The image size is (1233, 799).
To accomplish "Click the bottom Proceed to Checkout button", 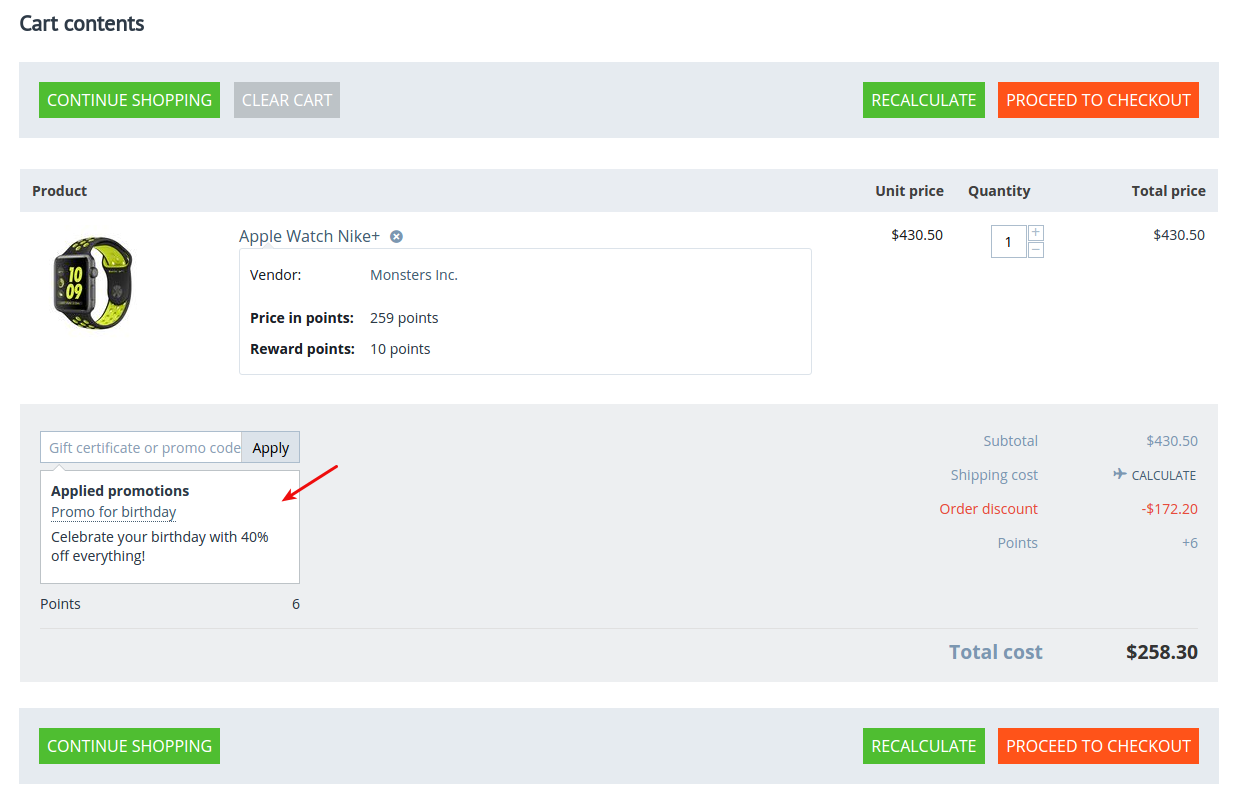I will click(1098, 746).
